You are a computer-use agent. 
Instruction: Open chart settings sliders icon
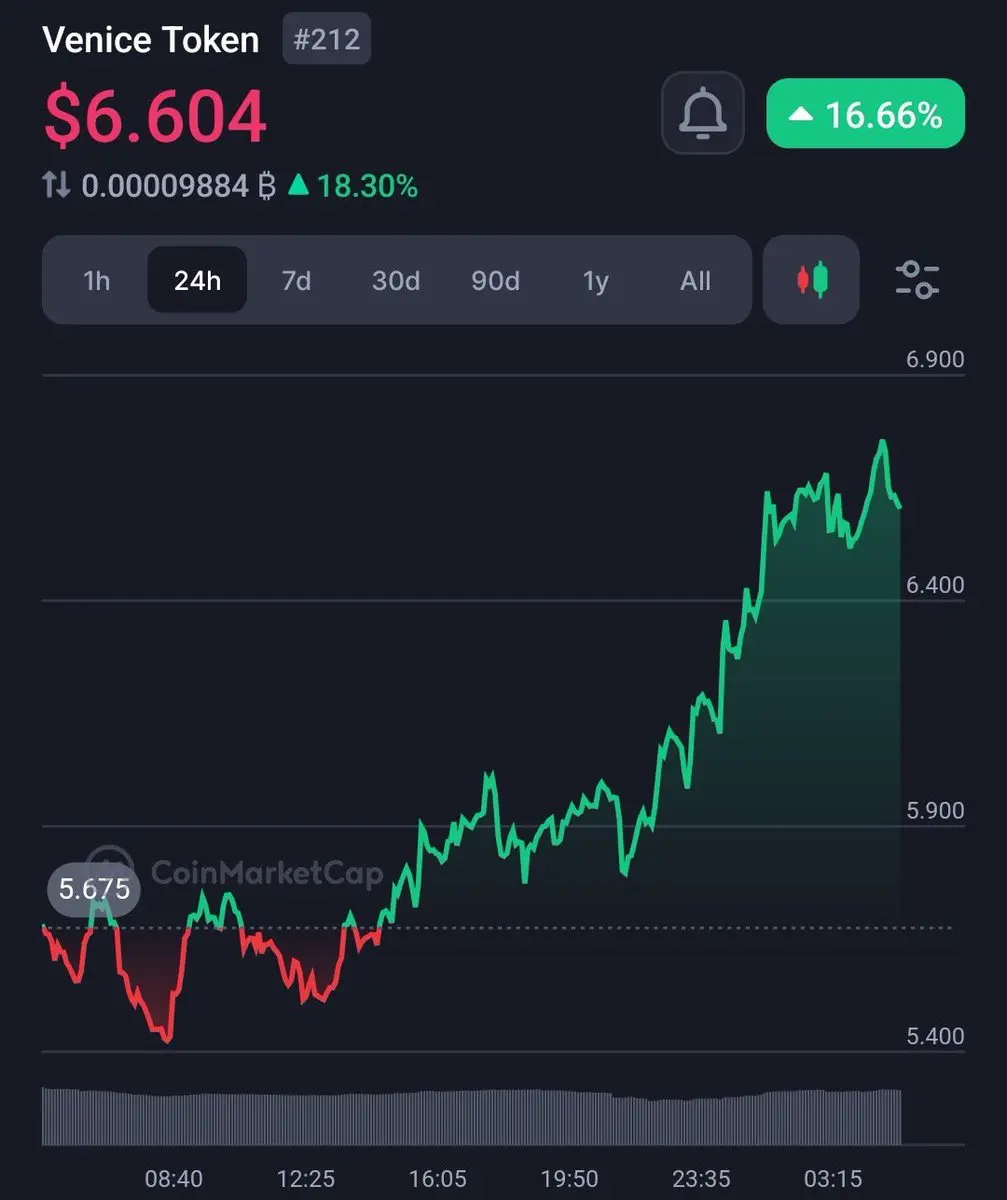(917, 279)
